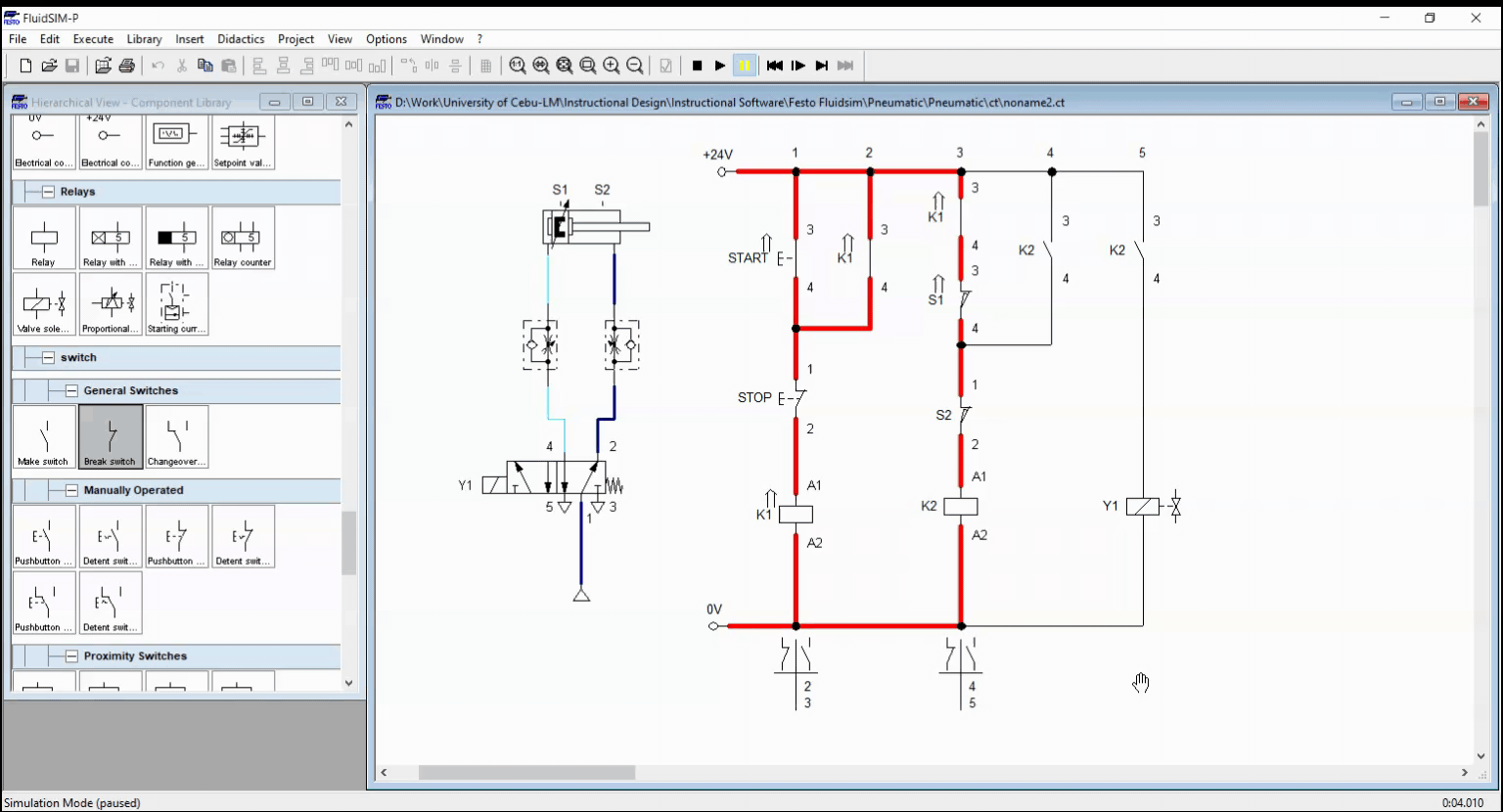Screen dimensions: 1503x812
Task: Toggle the highlighted Pause simulation button
Action: click(745, 66)
